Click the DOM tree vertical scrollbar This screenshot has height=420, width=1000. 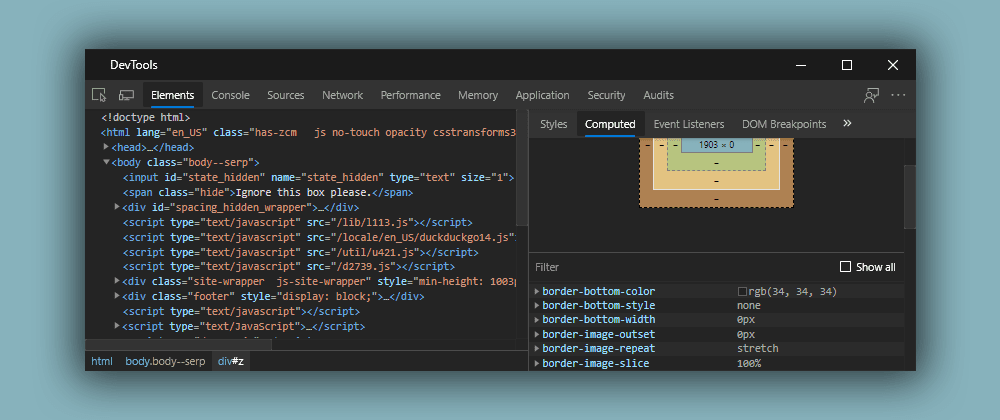point(522,168)
